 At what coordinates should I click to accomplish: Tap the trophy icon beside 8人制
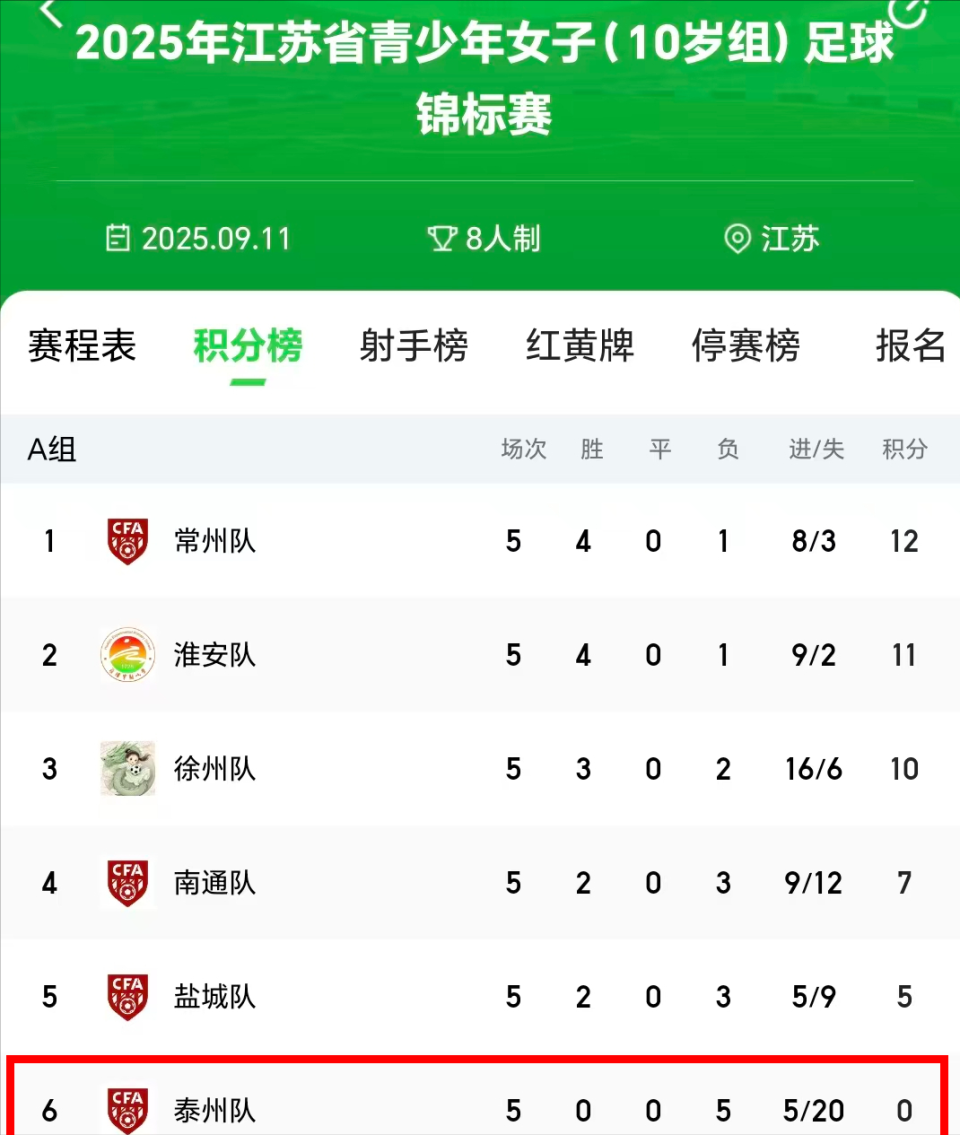pyautogui.click(x=441, y=239)
